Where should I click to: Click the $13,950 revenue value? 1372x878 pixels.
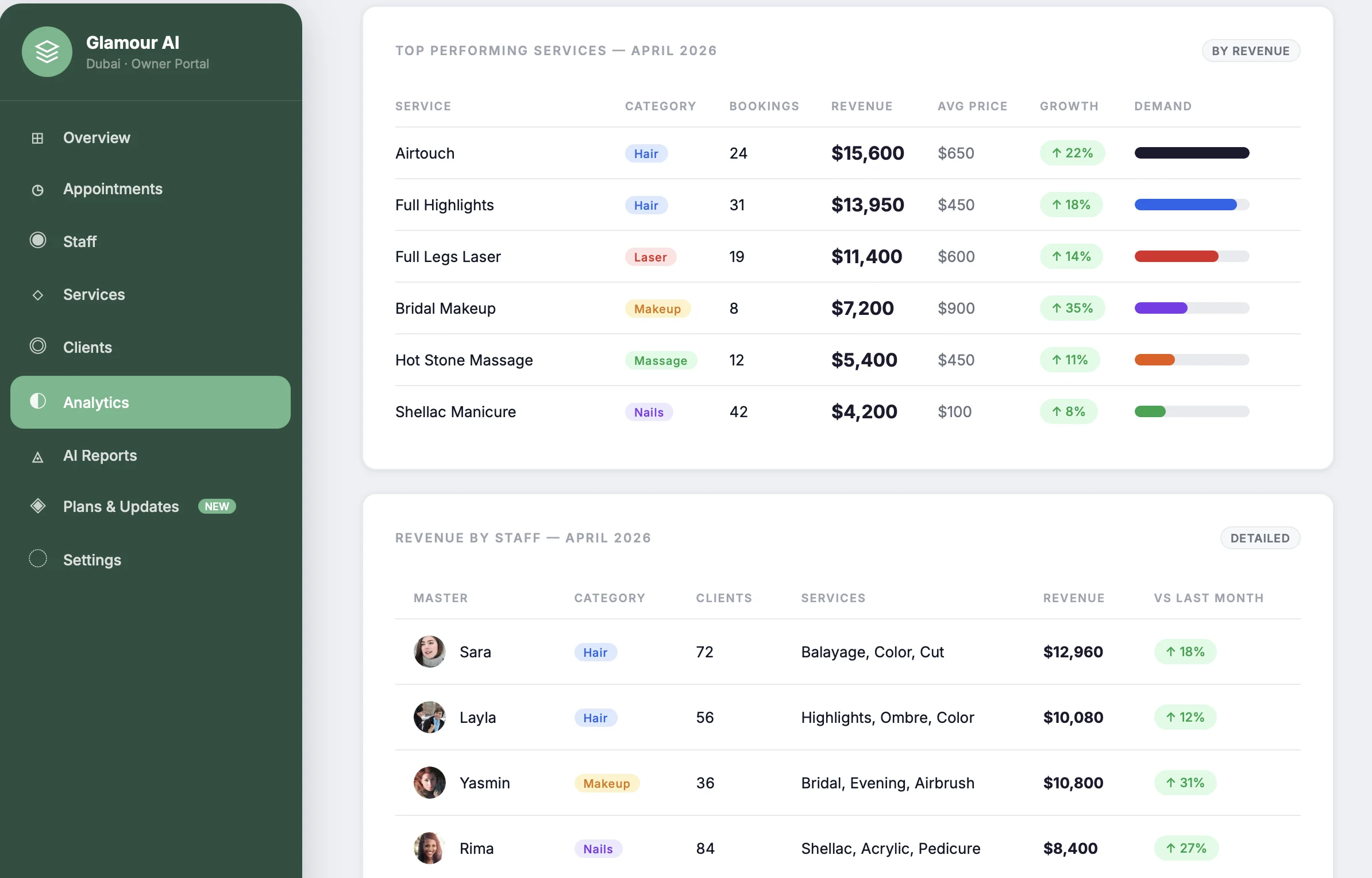tap(868, 205)
